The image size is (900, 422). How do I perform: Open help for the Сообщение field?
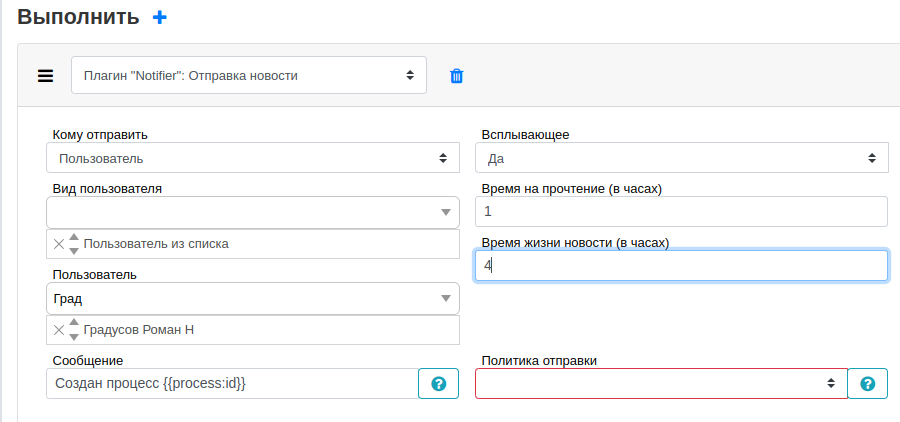pos(439,384)
